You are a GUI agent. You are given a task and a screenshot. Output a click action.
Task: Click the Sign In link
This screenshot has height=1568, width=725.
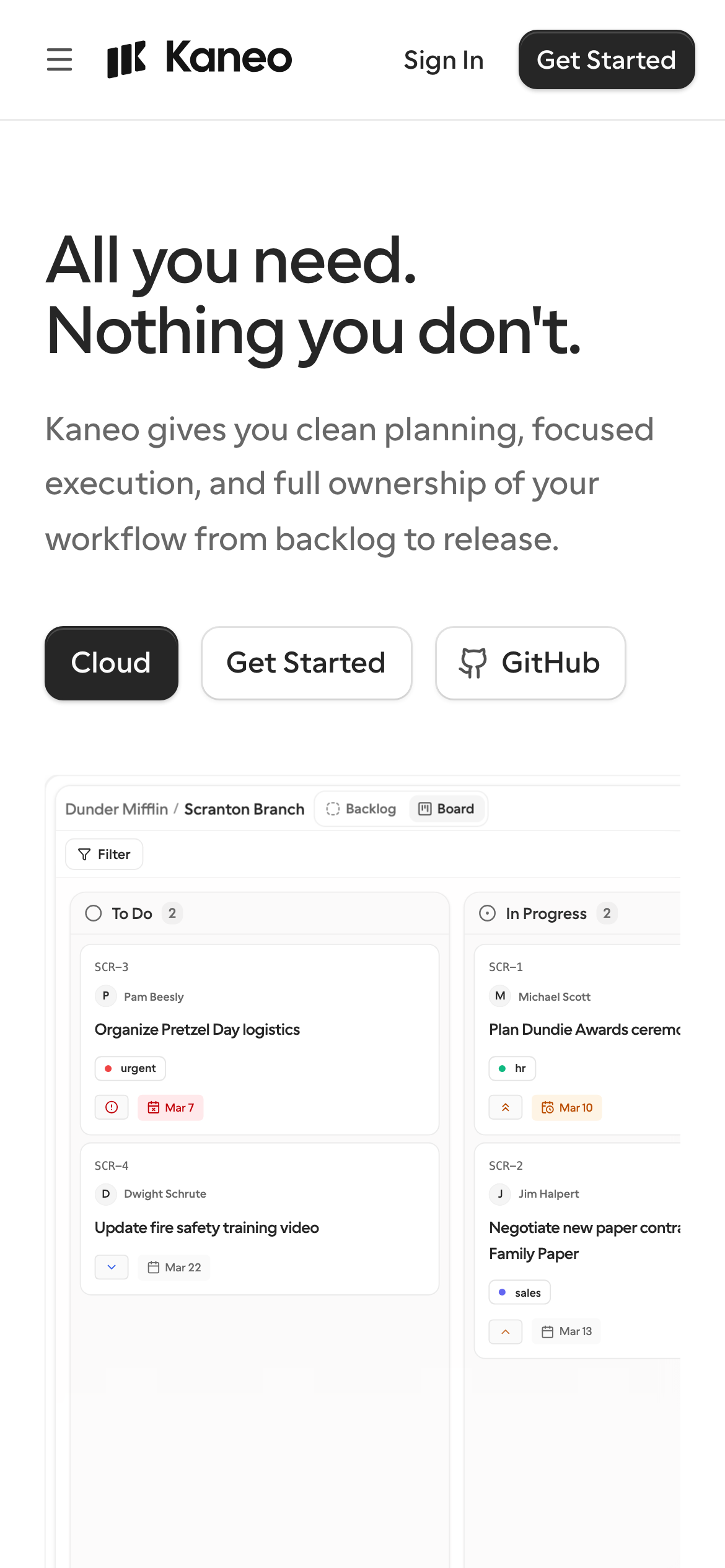(x=444, y=60)
